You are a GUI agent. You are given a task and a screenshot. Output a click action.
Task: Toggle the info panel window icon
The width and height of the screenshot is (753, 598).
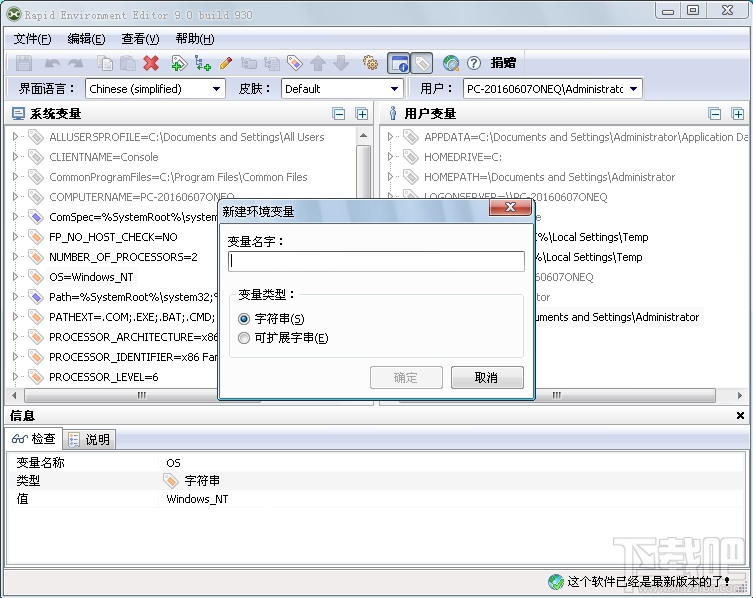click(x=399, y=63)
